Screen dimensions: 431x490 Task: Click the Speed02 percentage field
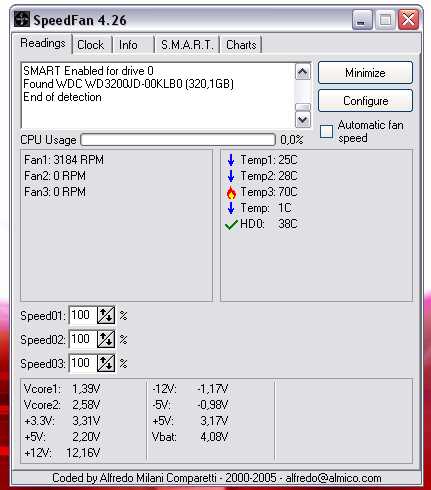tap(83, 339)
